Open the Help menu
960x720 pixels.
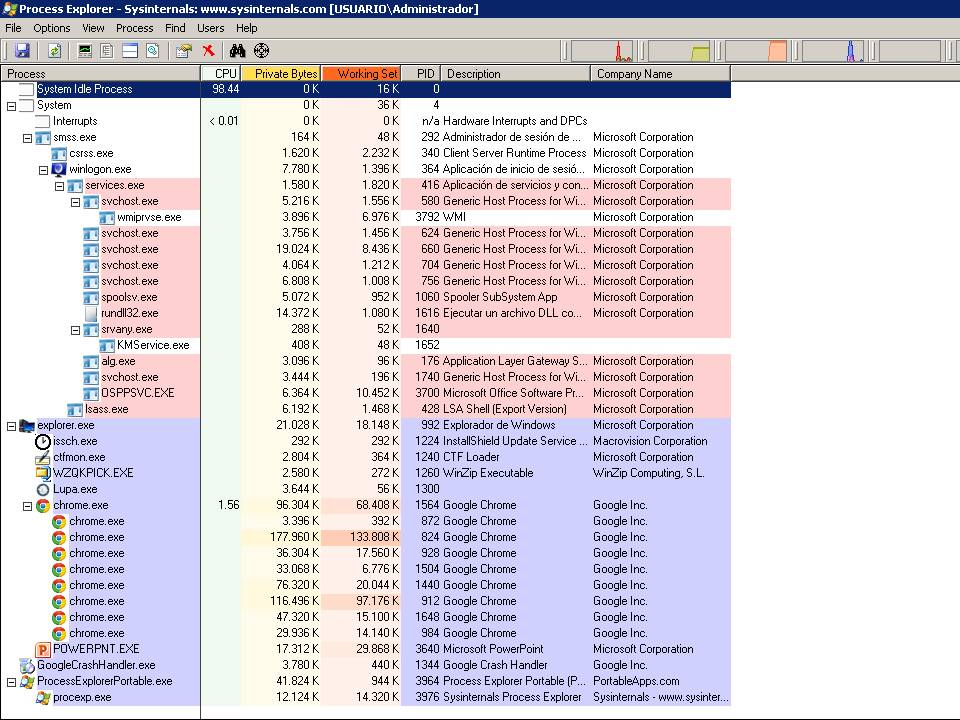[x=246, y=28]
